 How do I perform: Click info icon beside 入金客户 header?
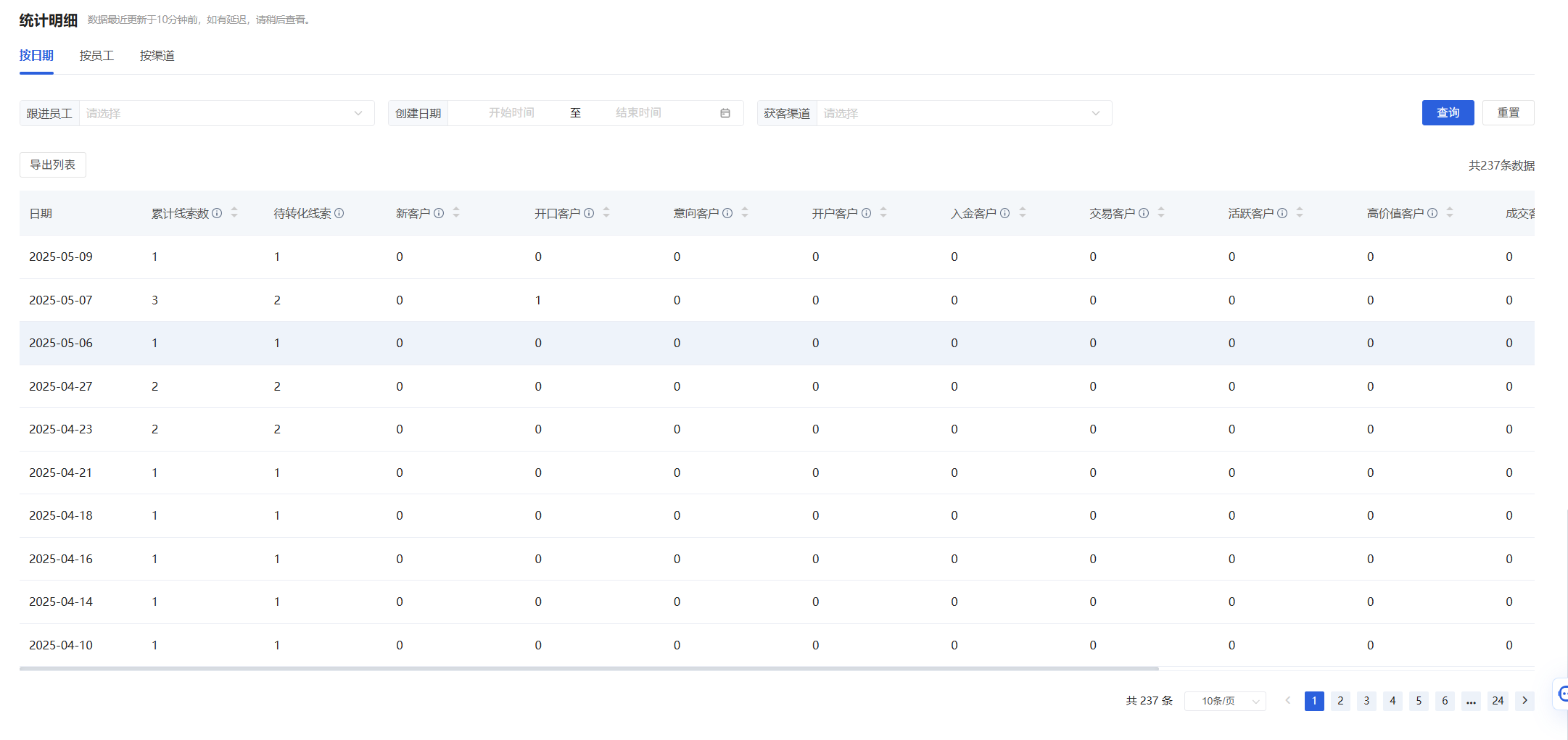coord(1004,213)
